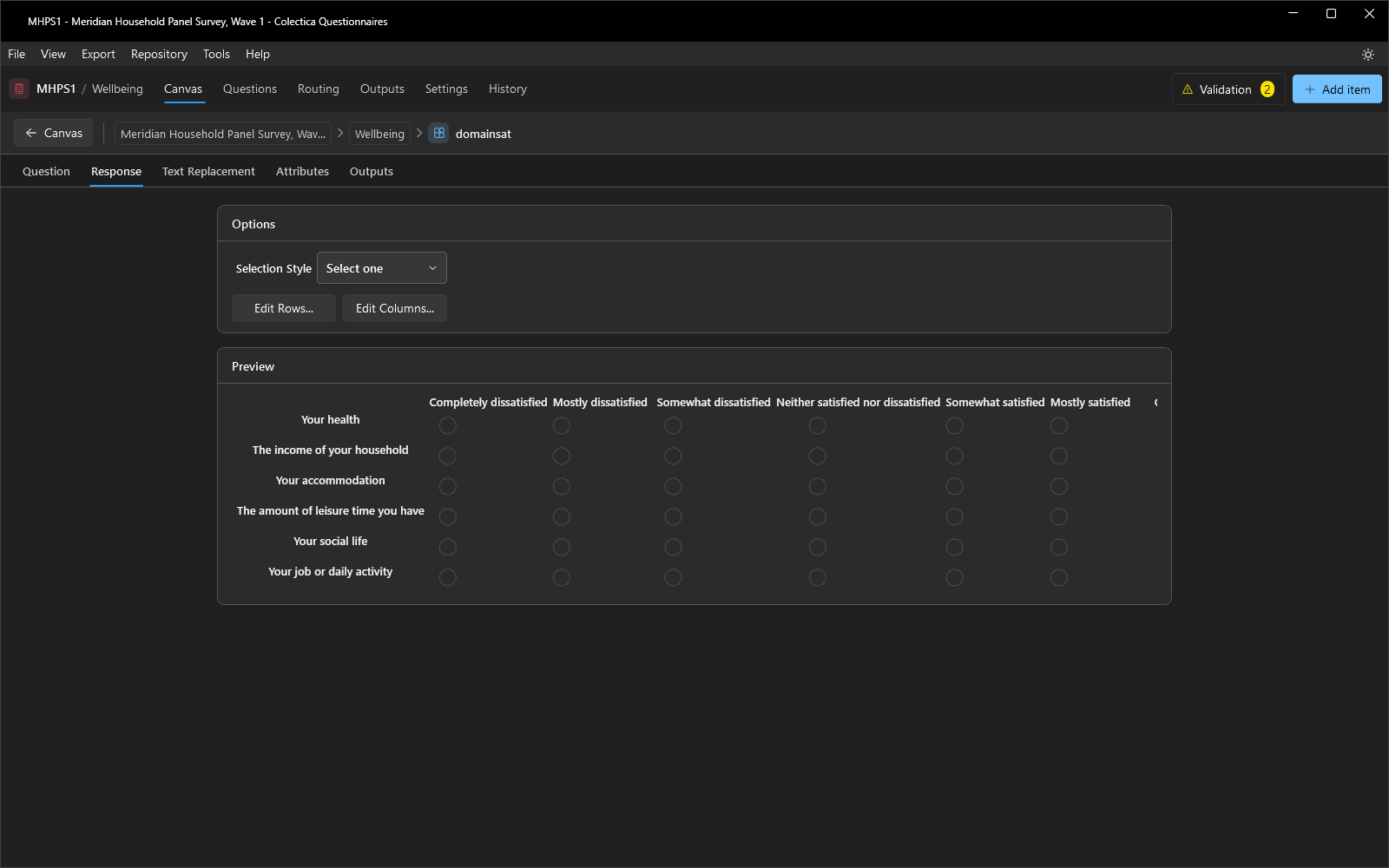
Task: Select Somewhat dissatisfied for The income of your household
Action: pos(673,456)
